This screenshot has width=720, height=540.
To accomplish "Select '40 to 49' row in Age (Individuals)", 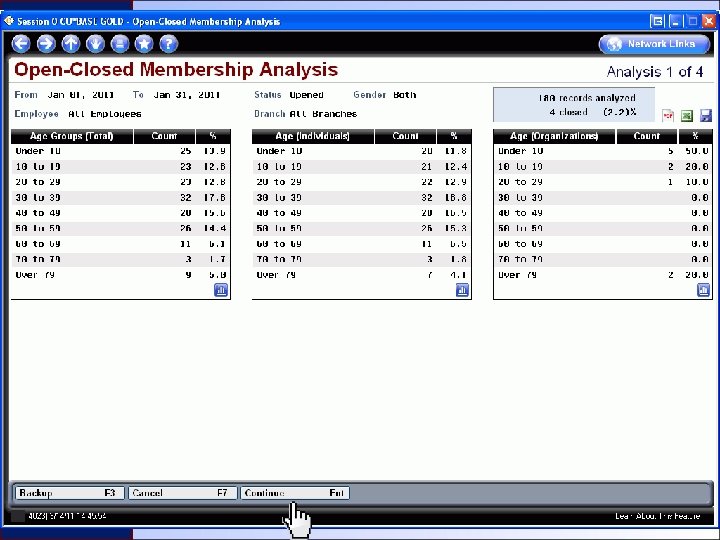I will 362,213.
